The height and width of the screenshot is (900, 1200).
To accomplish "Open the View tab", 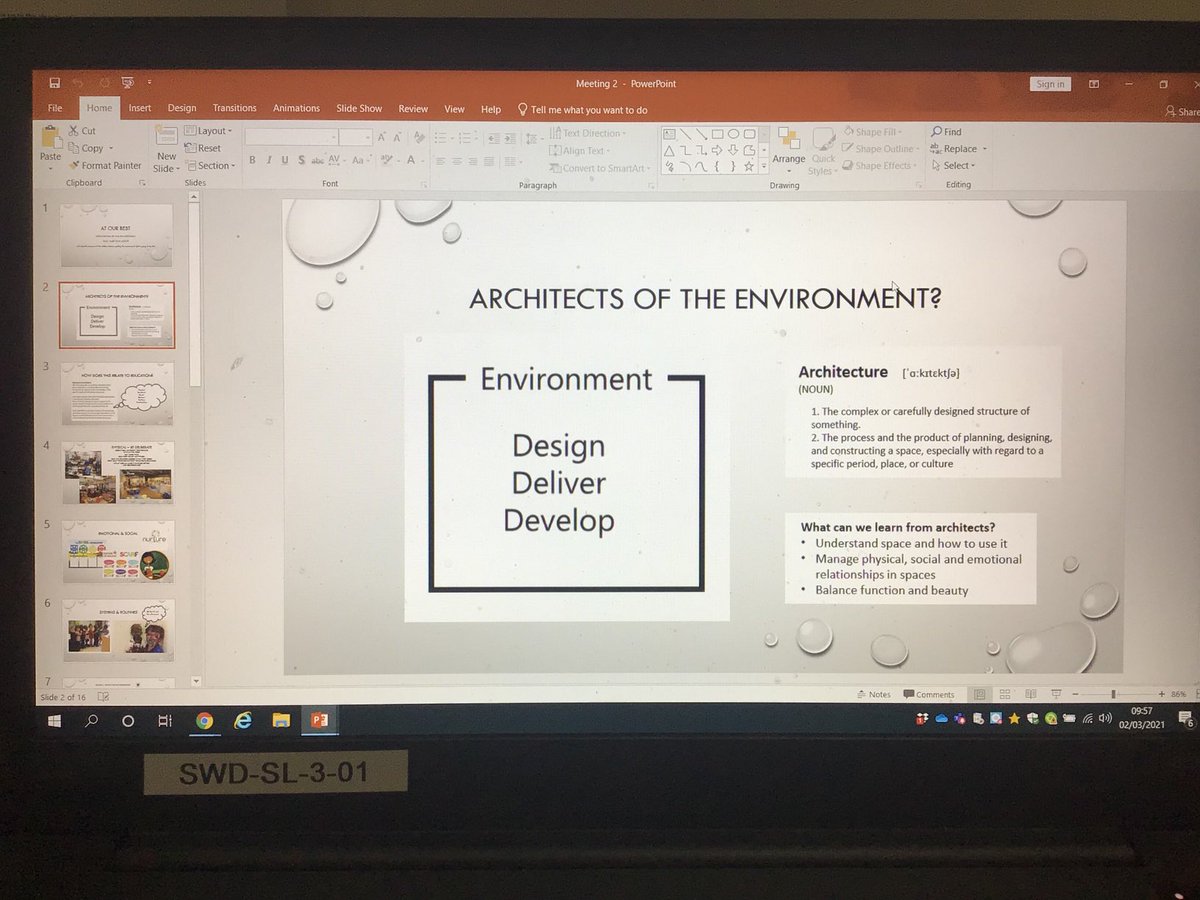I will coord(454,109).
